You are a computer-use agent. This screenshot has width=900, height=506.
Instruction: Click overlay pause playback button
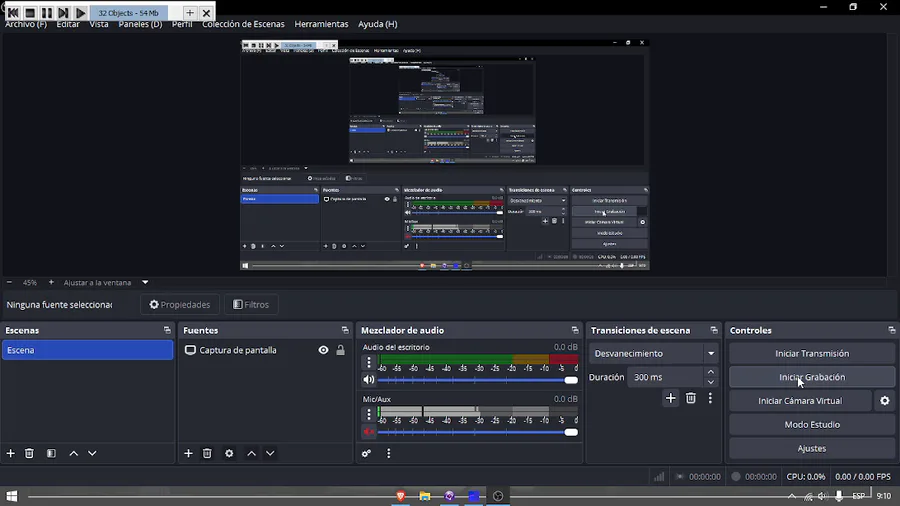[46, 13]
